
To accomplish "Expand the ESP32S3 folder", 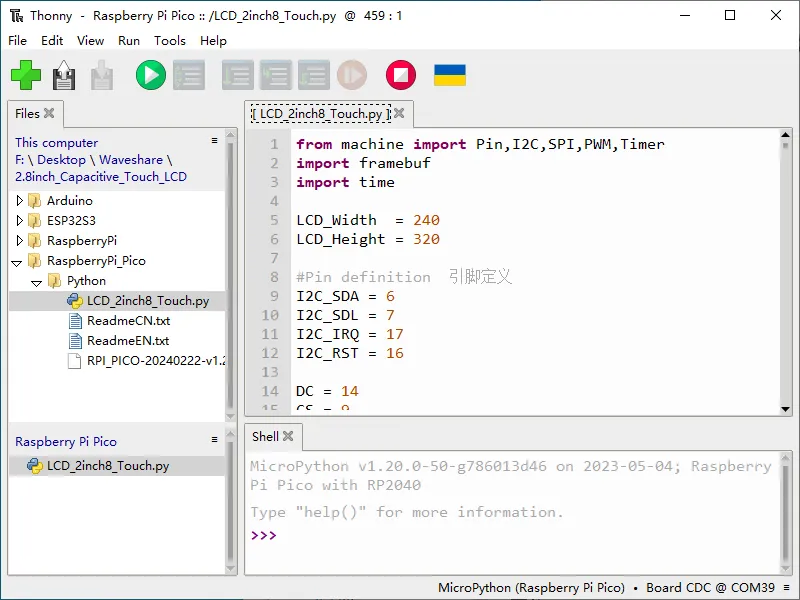I will point(19,220).
